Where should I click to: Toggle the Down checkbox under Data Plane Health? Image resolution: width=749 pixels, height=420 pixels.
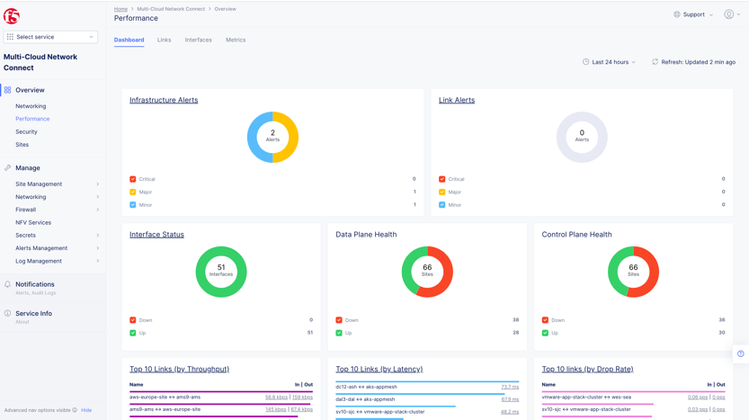pos(340,320)
